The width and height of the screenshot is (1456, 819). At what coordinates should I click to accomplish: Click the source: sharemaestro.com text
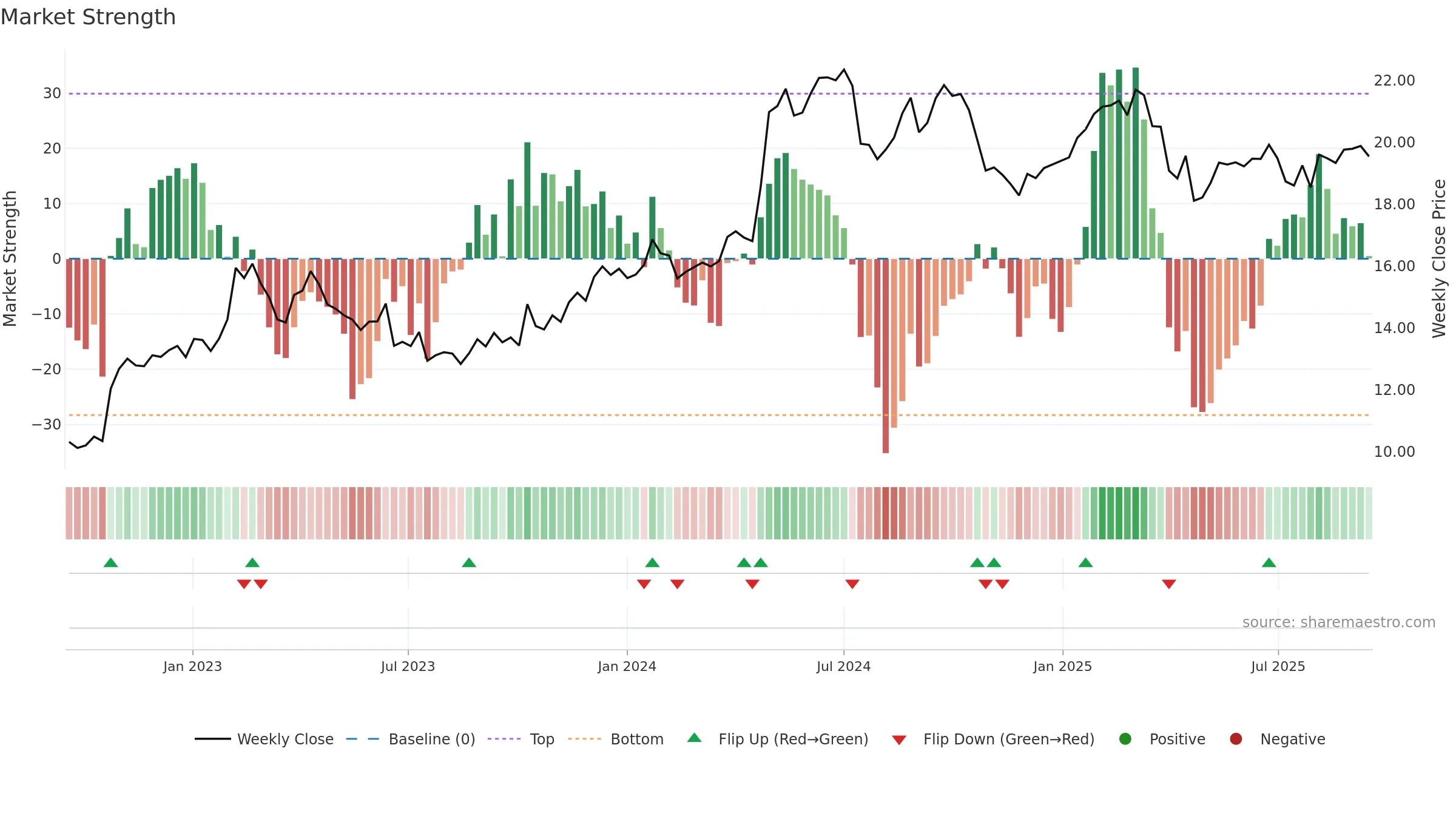(x=1339, y=622)
